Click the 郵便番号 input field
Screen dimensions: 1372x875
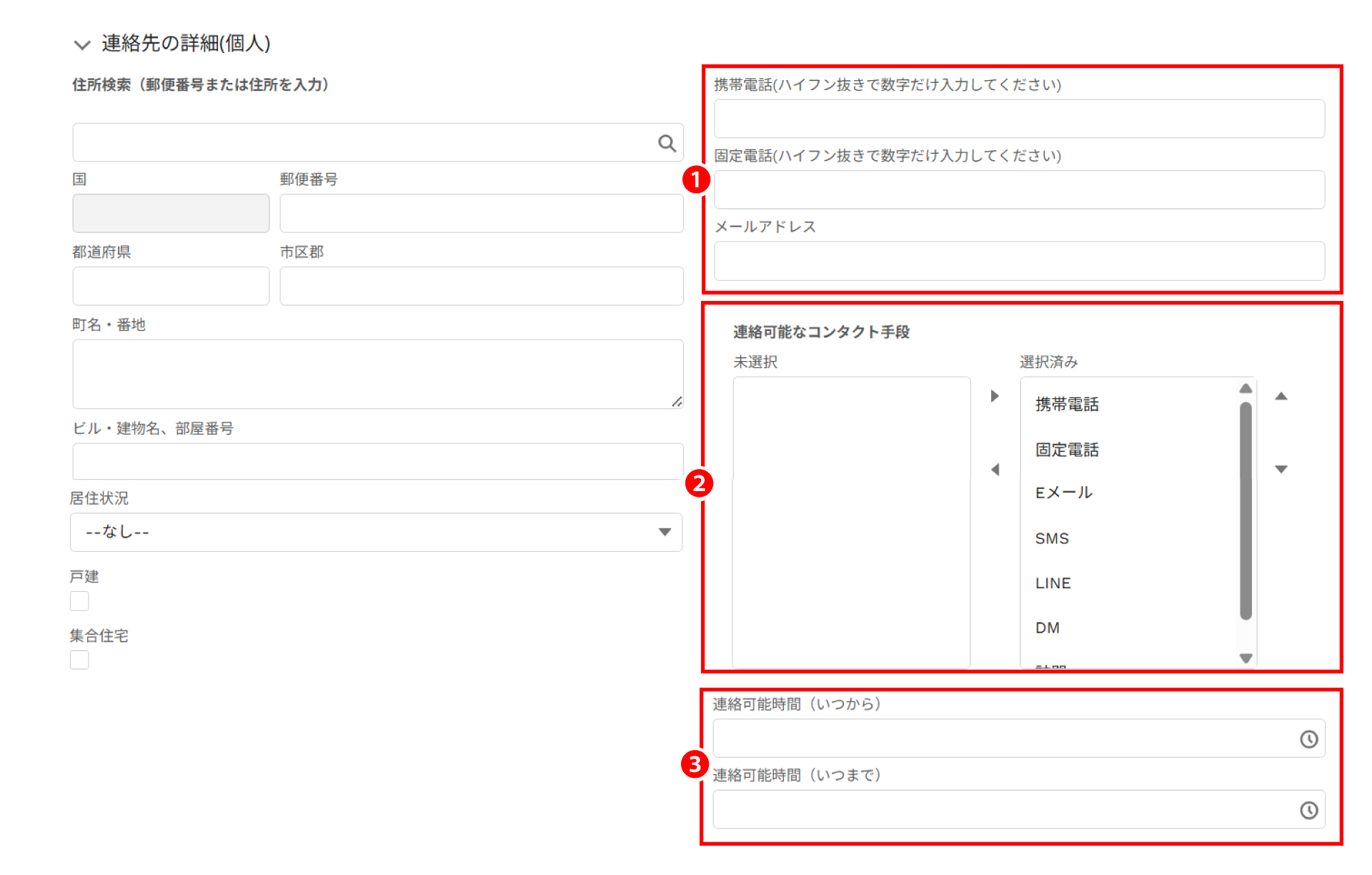481,213
